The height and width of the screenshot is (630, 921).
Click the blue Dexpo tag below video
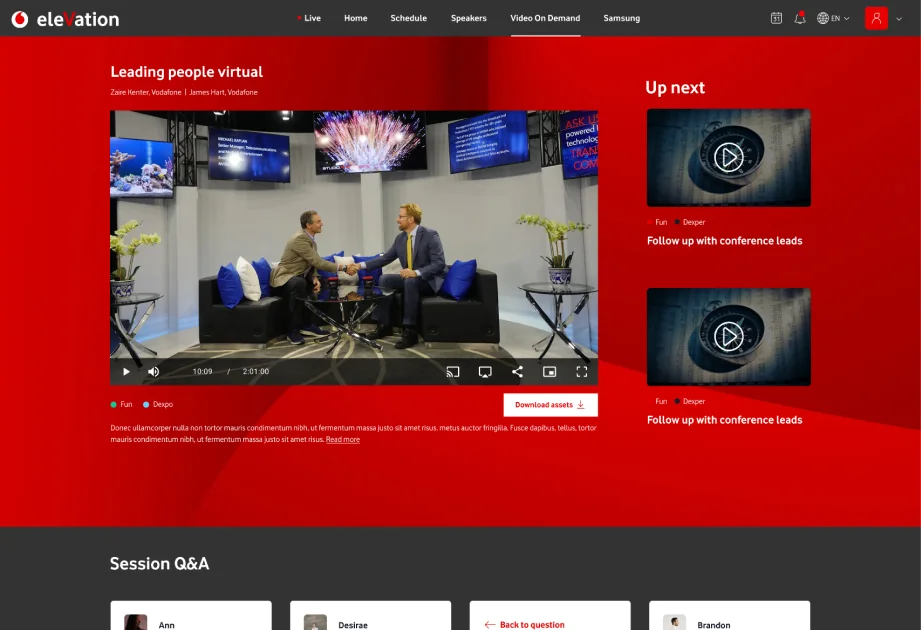click(158, 404)
